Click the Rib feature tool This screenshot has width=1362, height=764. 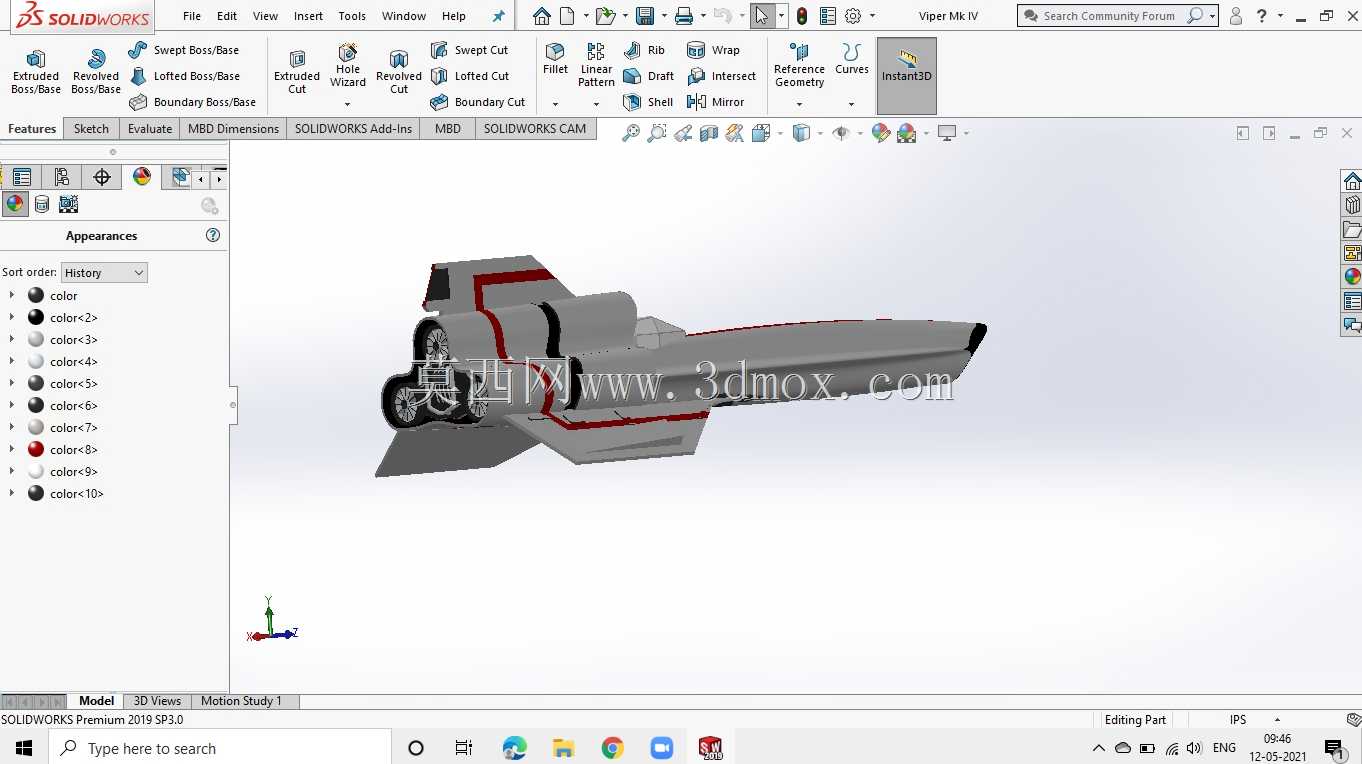644,50
